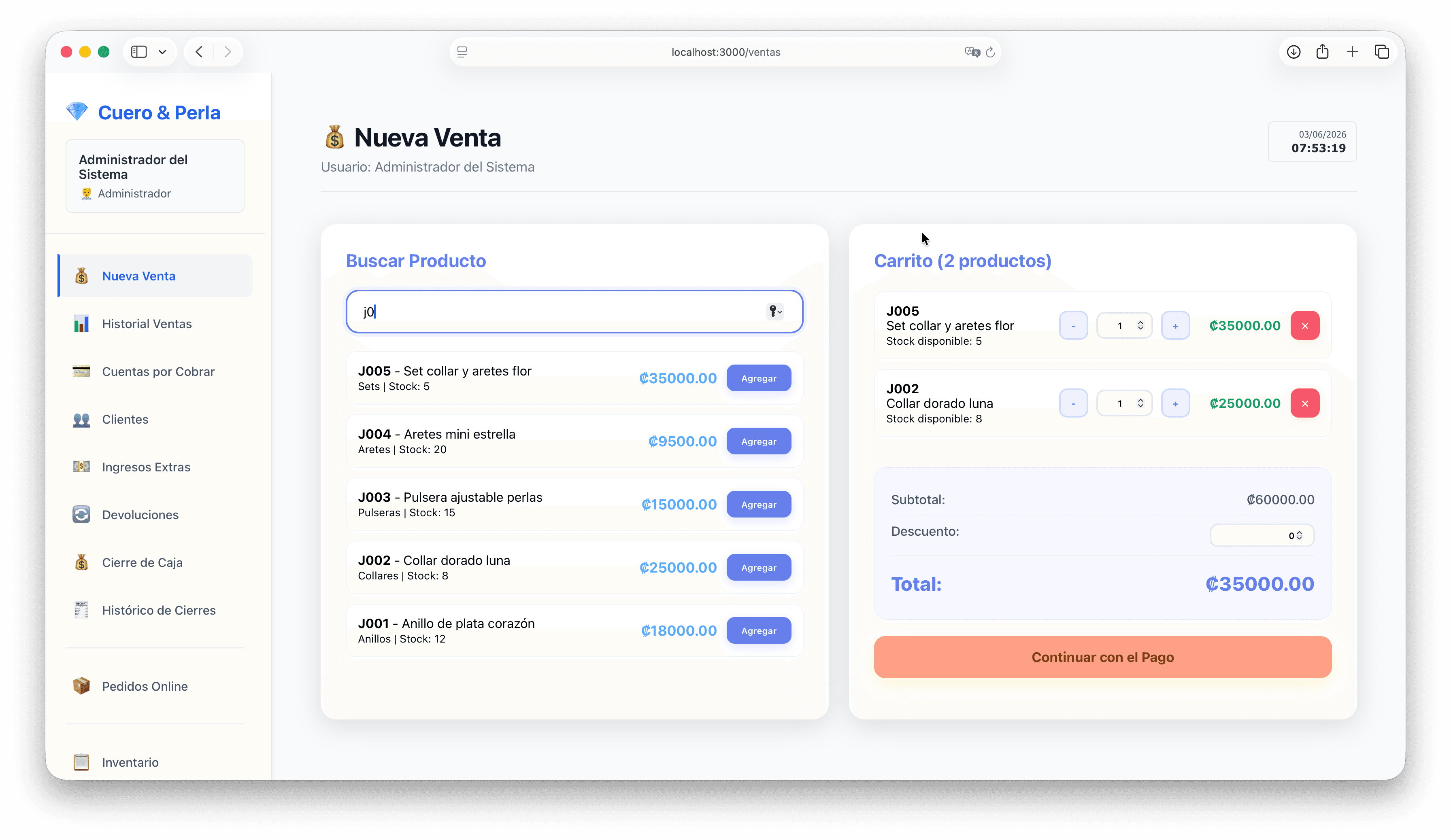Focus the product search field
Screen dimensions: 1451x840
pos(574,311)
